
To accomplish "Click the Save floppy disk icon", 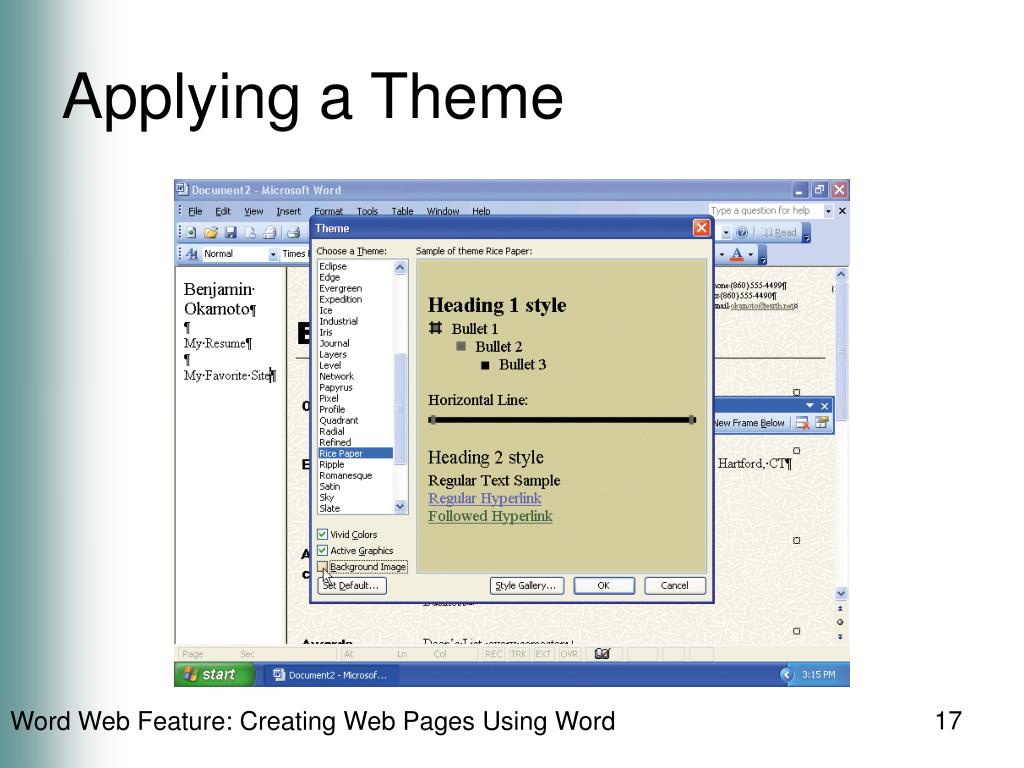I will click(230, 232).
